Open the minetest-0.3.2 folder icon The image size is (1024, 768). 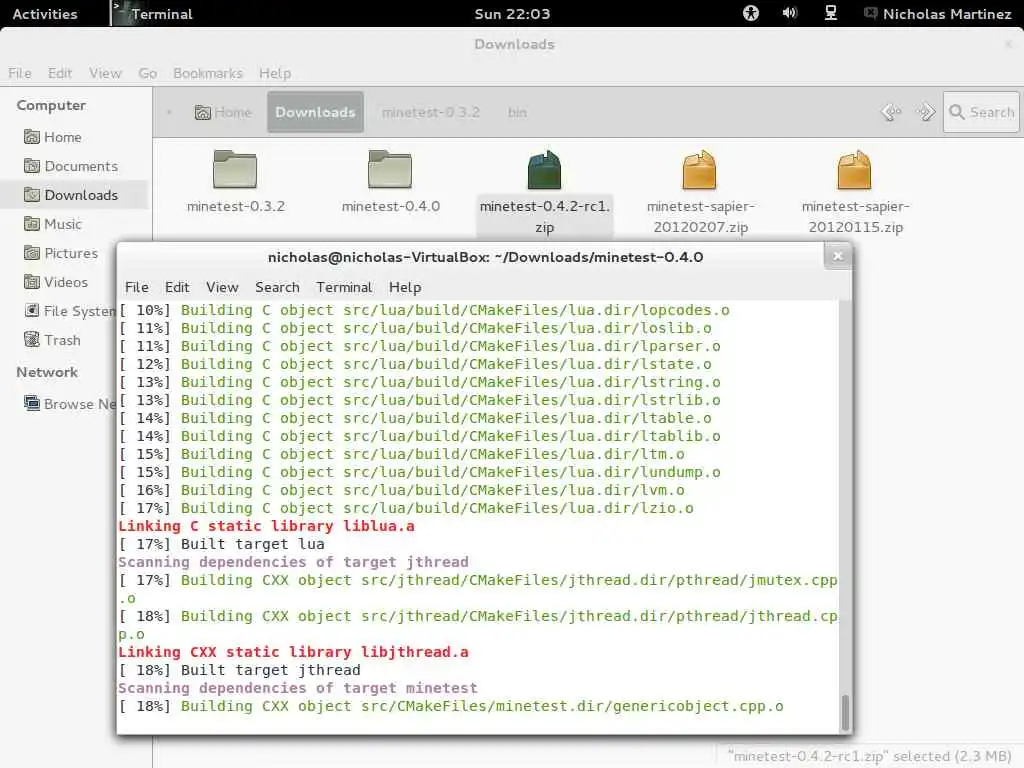point(235,169)
